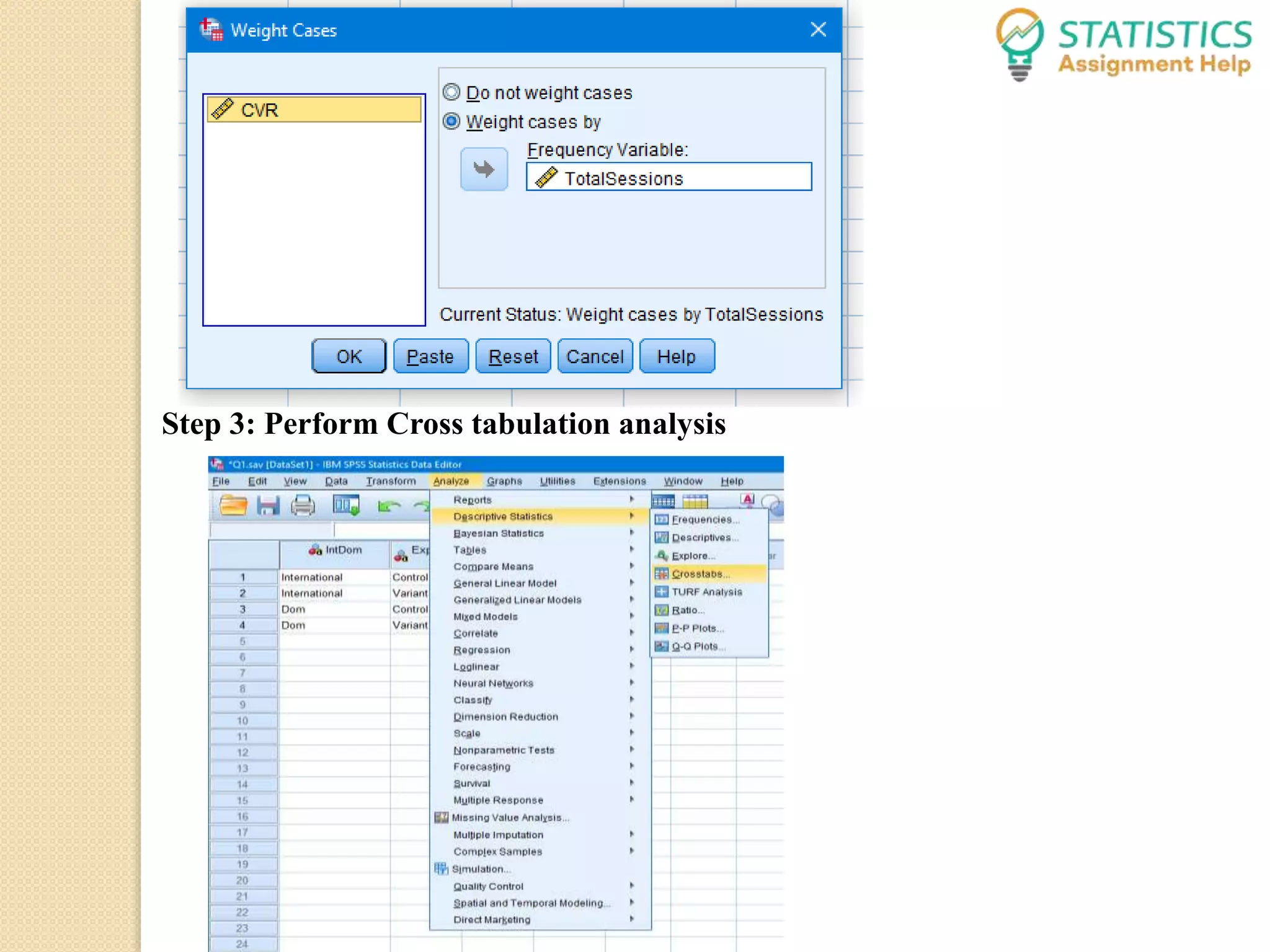Click the IntDom column header
This screenshot has height=952, width=1270.
tap(335, 554)
